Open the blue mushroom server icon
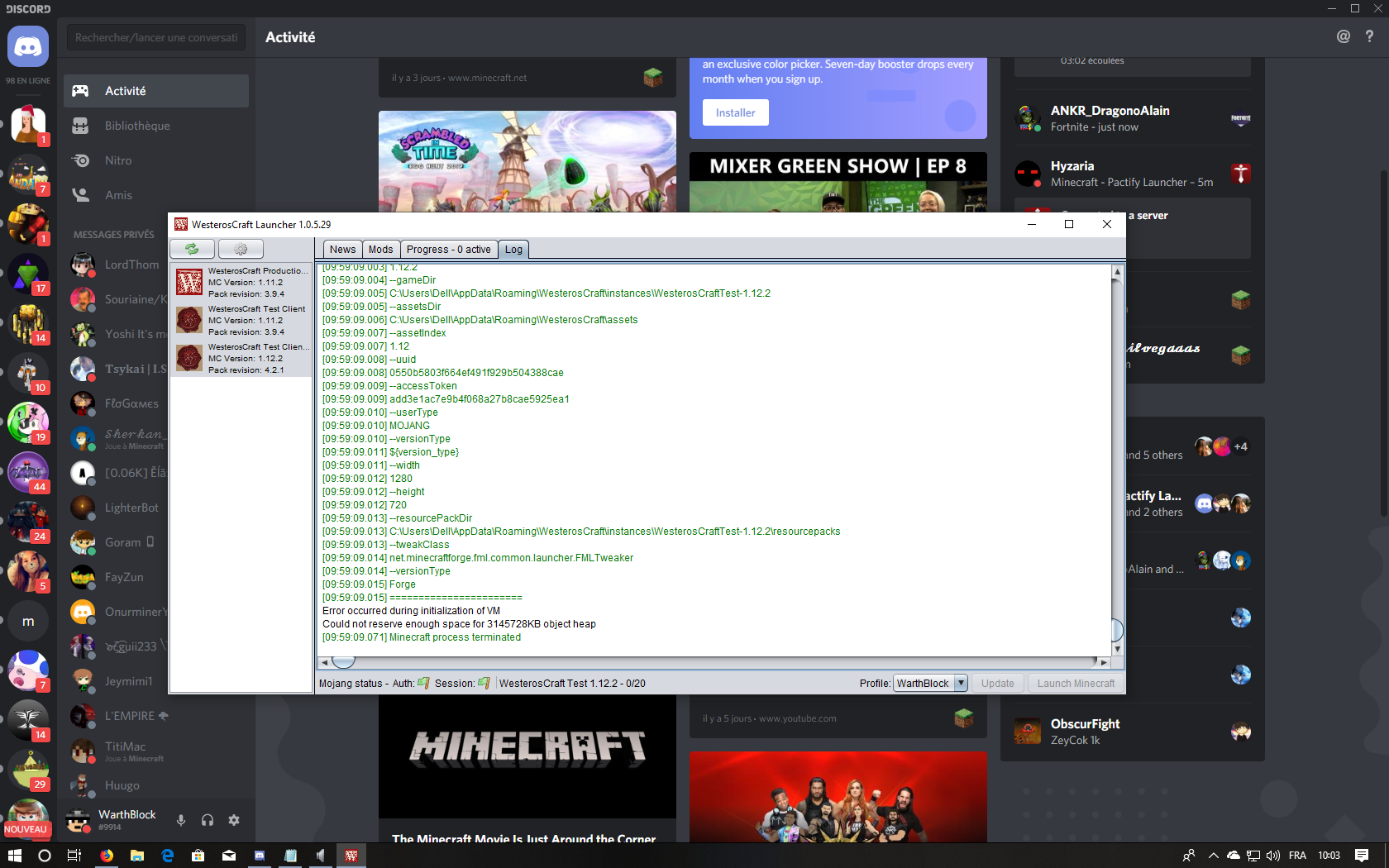This screenshot has width=1389, height=868. [28, 670]
